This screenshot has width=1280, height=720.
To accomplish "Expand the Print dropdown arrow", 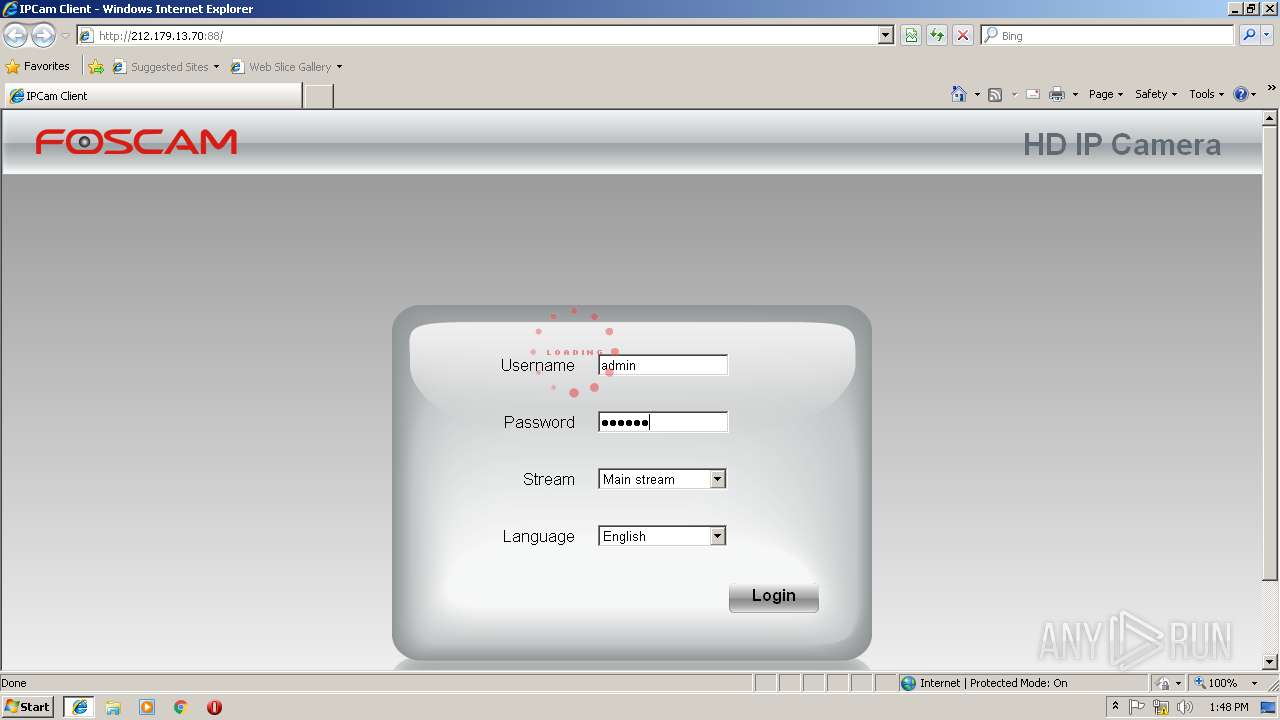I will (x=1075, y=95).
